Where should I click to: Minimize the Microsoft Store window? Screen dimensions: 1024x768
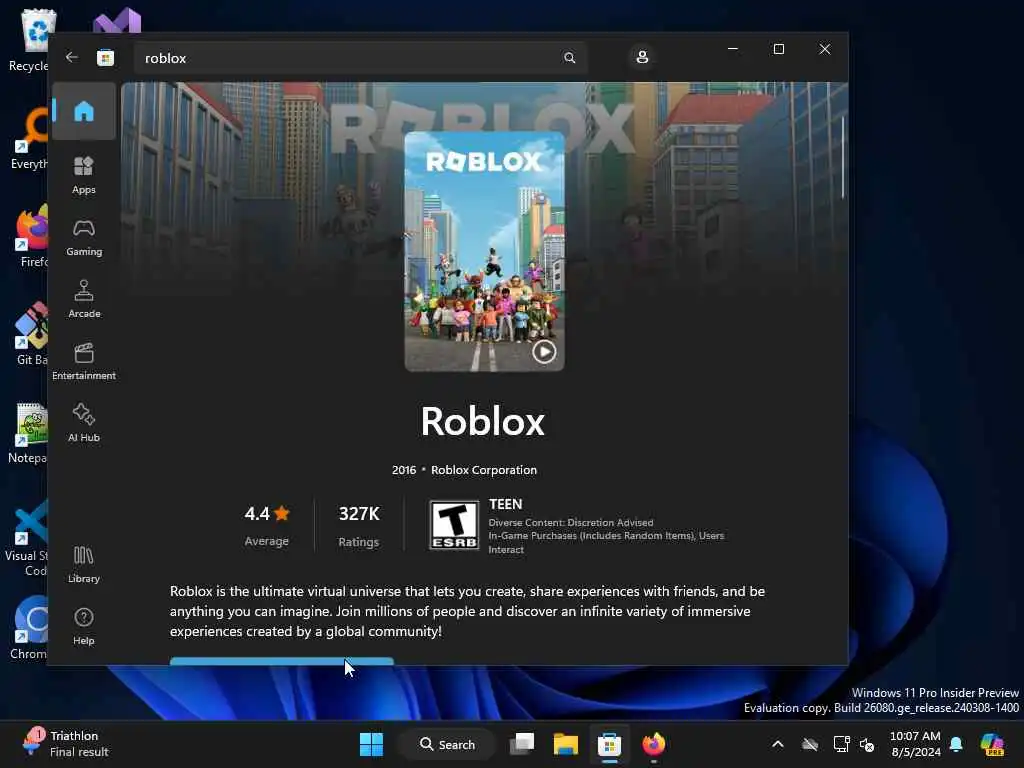click(733, 49)
